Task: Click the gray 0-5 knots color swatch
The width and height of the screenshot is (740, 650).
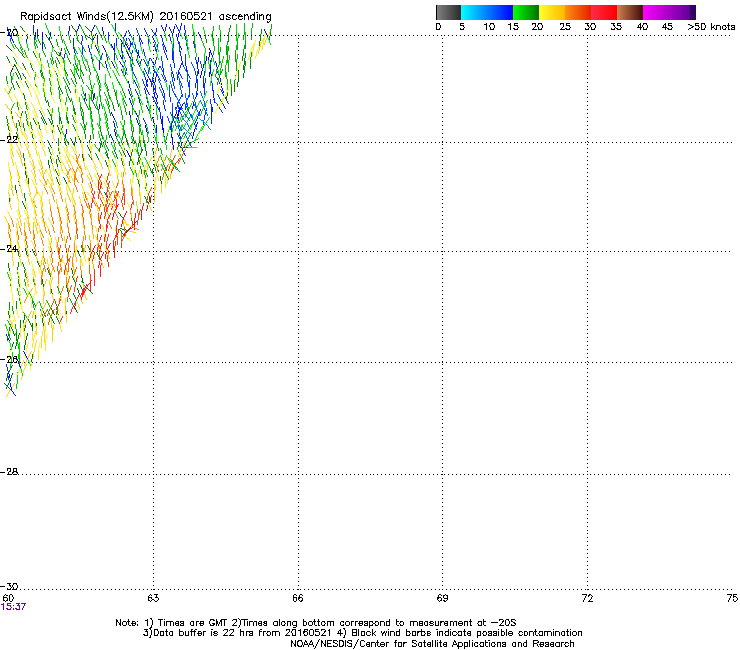Action: (x=448, y=12)
